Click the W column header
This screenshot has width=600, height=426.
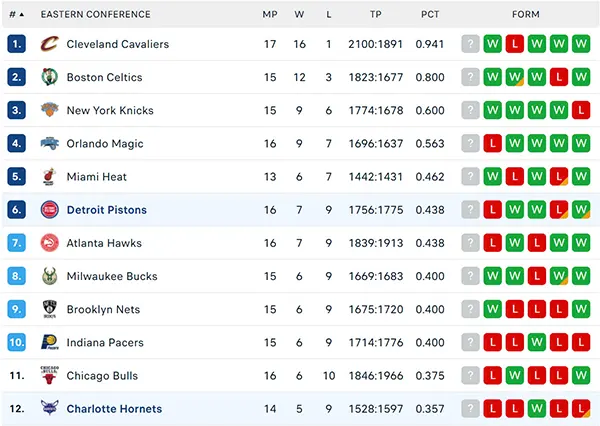tap(299, 15)
